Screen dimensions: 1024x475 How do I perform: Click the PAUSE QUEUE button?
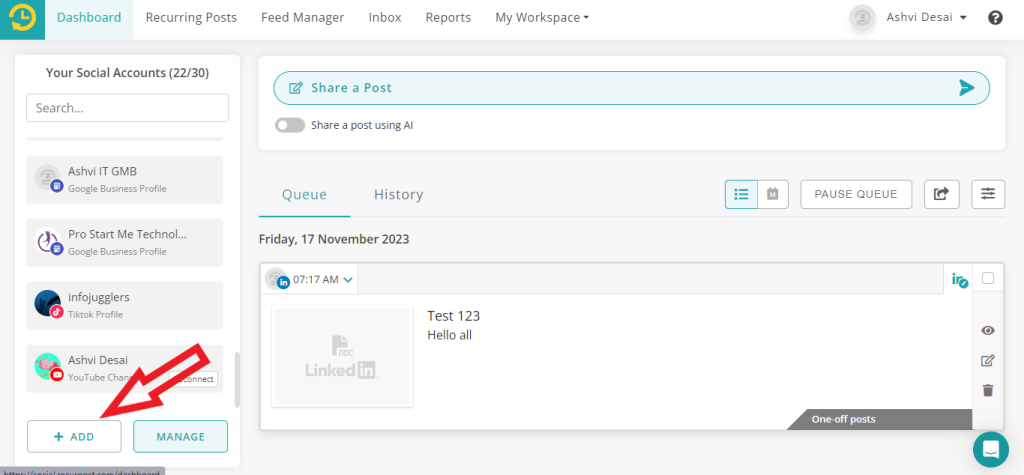(x=856, y=194)
